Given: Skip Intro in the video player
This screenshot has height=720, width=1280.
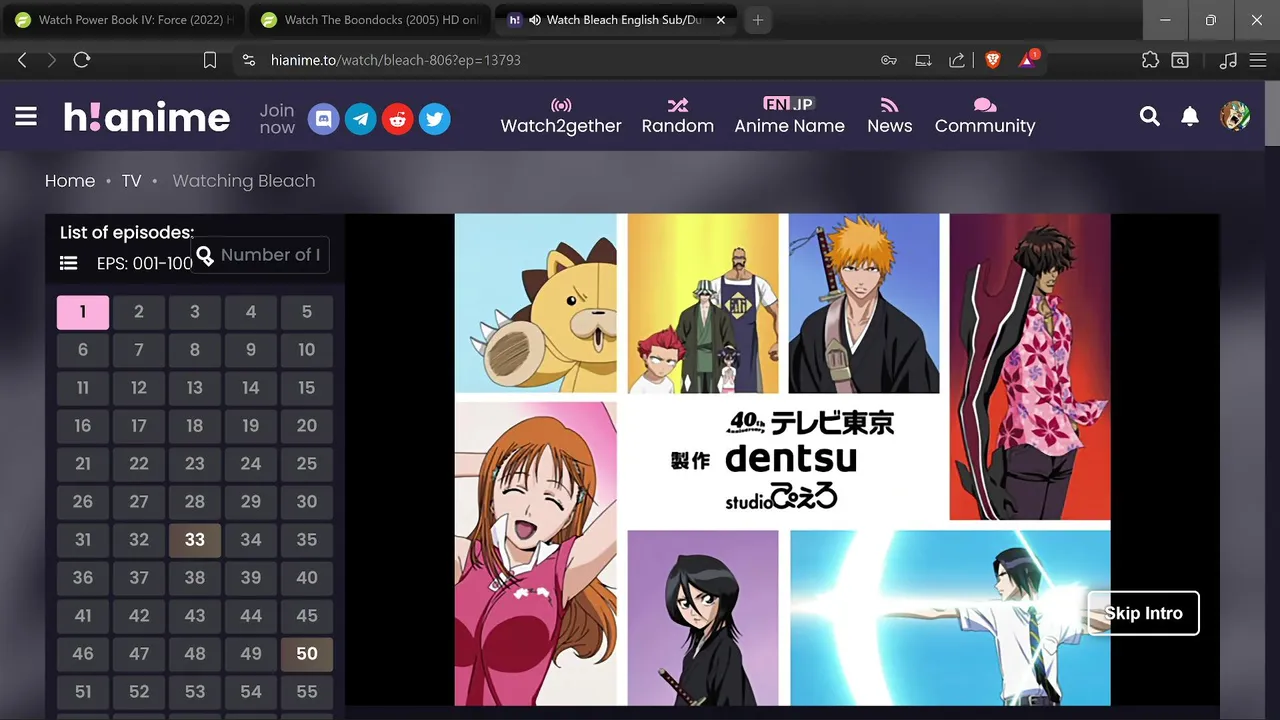Looking at the screenshot, I should coord(1143,613).
